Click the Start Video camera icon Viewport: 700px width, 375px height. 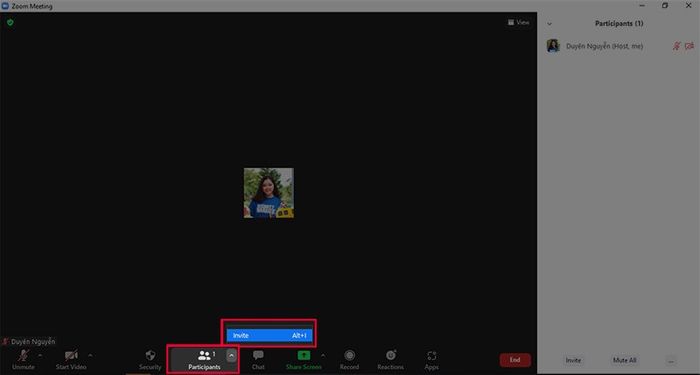[x=71, y=356]
